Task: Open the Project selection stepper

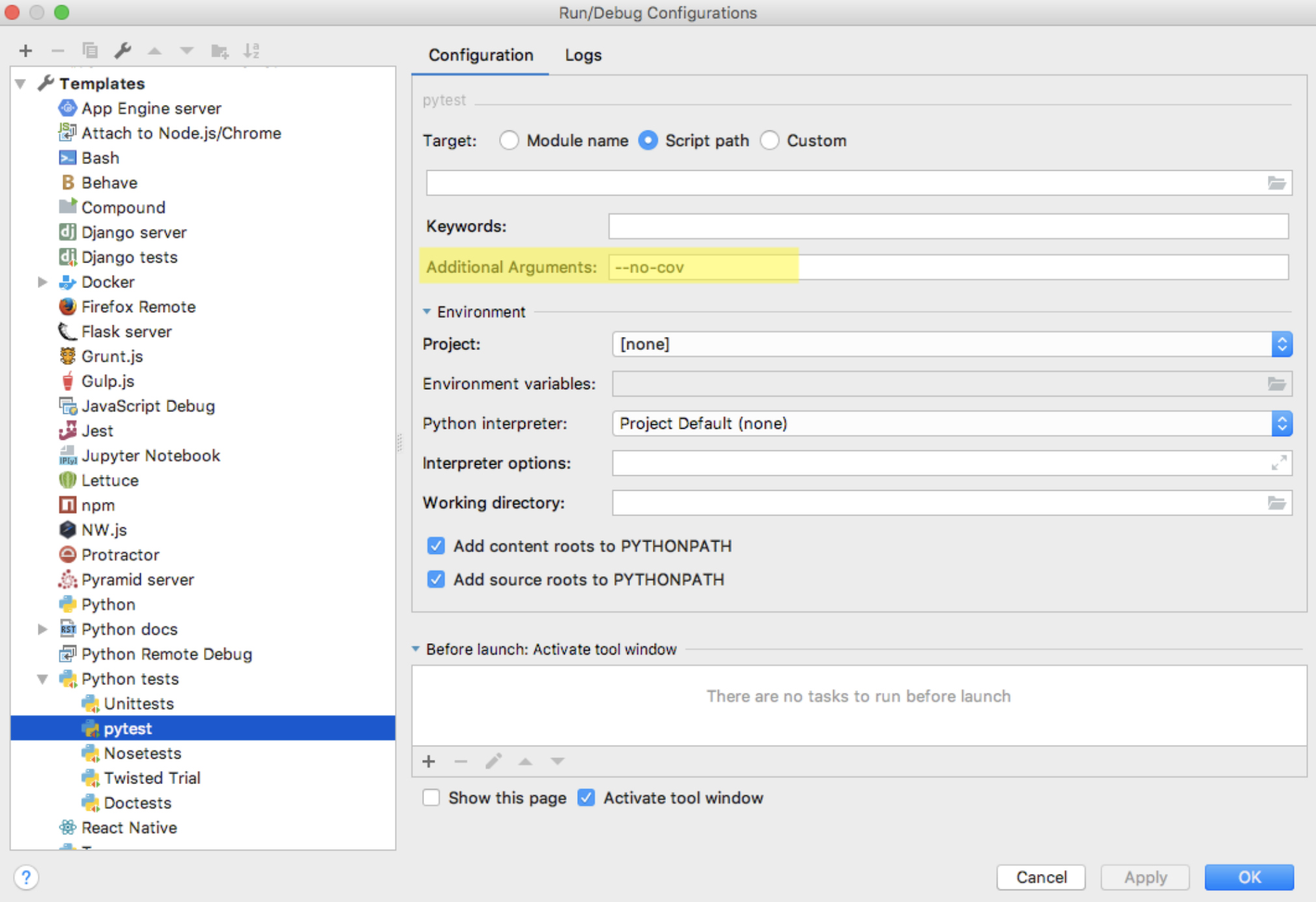Action: (x=1281, y=344)
